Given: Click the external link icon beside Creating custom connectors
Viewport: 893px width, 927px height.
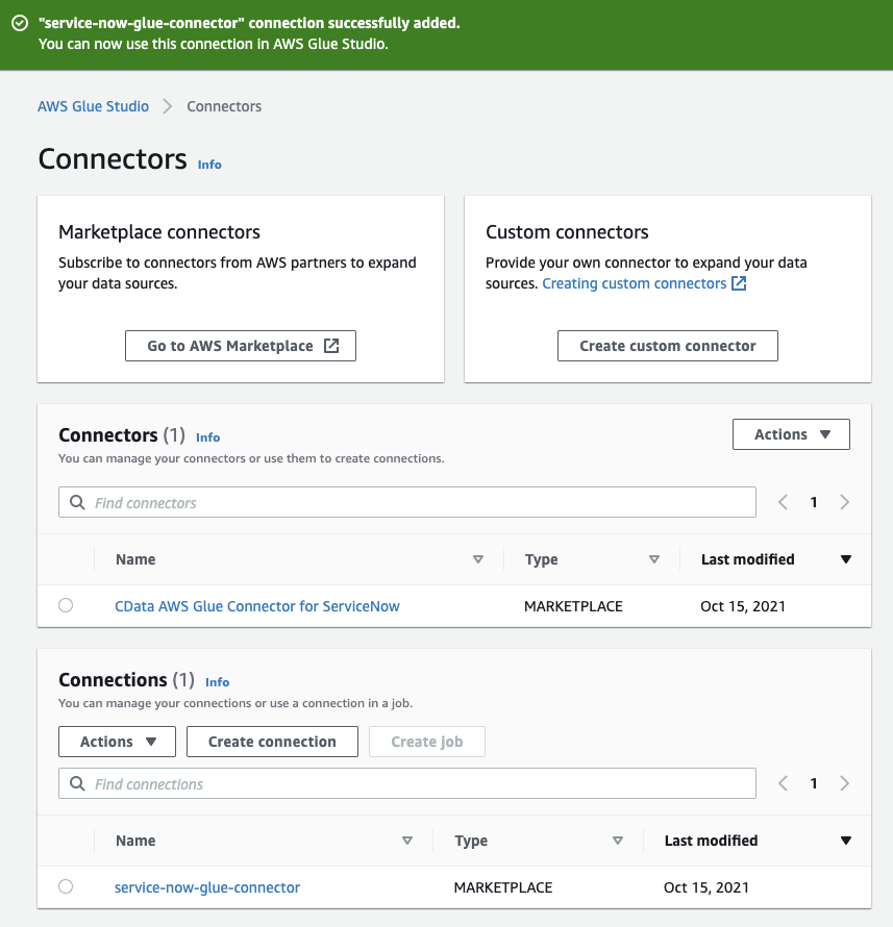Looking at the screenshot, I should pyautogui.click(x=739, y=283).
